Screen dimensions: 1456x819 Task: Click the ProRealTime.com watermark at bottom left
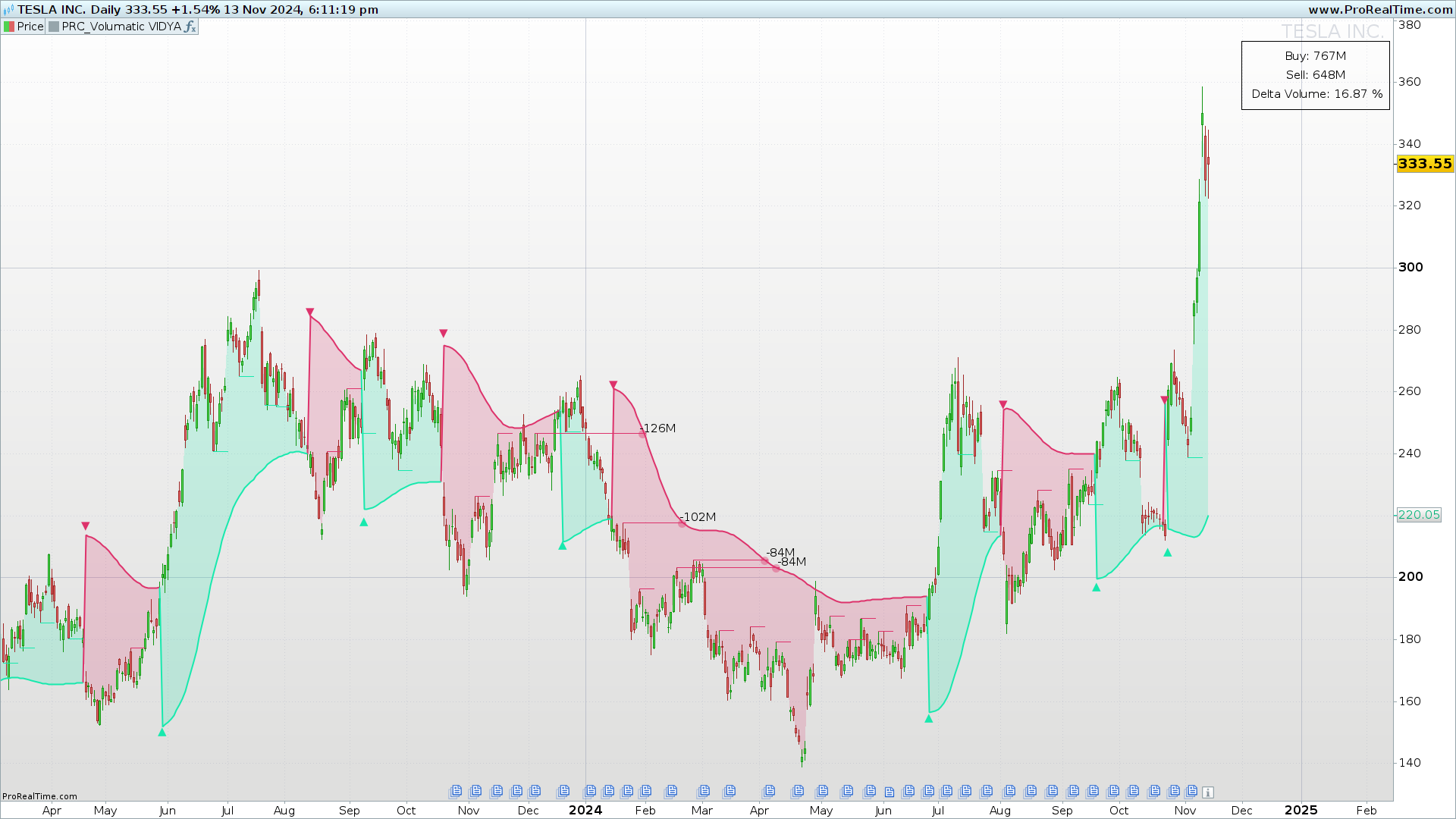pyautogui.click(x=39, y=796)
